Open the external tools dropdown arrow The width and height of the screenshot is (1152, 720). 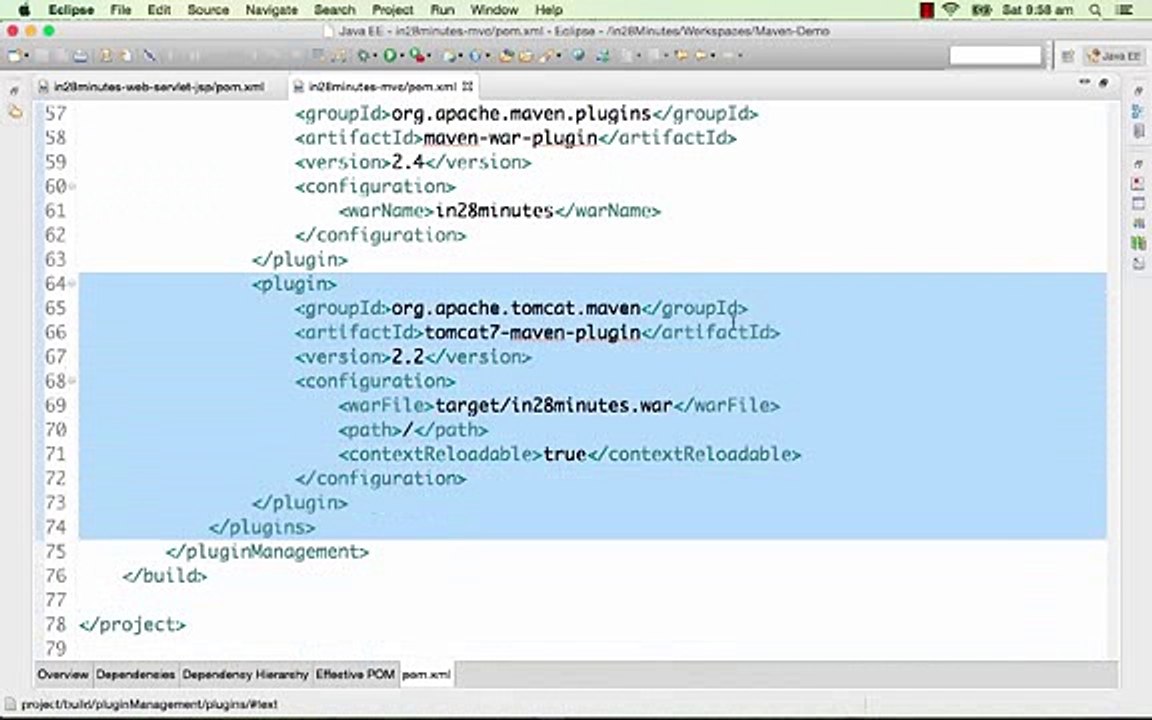point(430,56)
